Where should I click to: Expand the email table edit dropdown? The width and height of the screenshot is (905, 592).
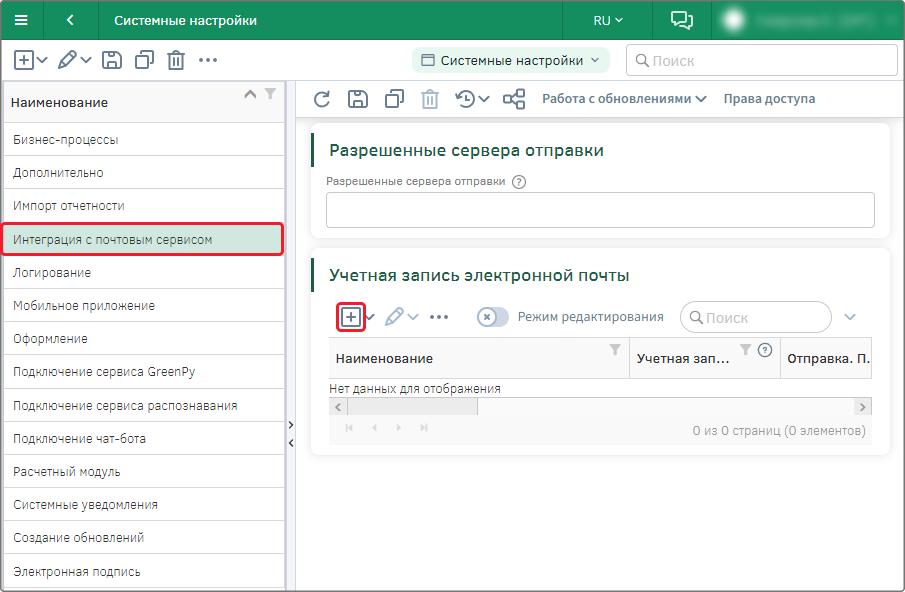click(x=413, y=317)
